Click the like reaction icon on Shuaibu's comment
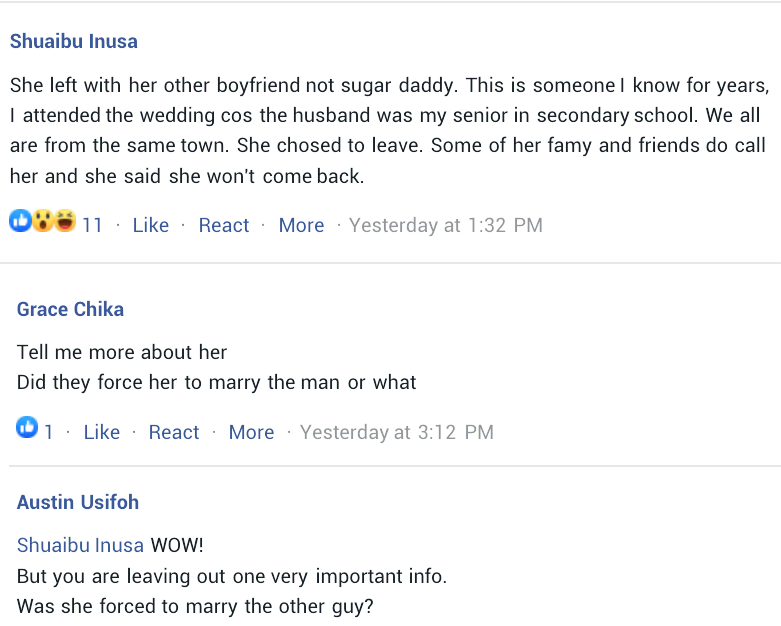Image resolution: width=781 pixels, height=626 pixels. pos(19,222)
